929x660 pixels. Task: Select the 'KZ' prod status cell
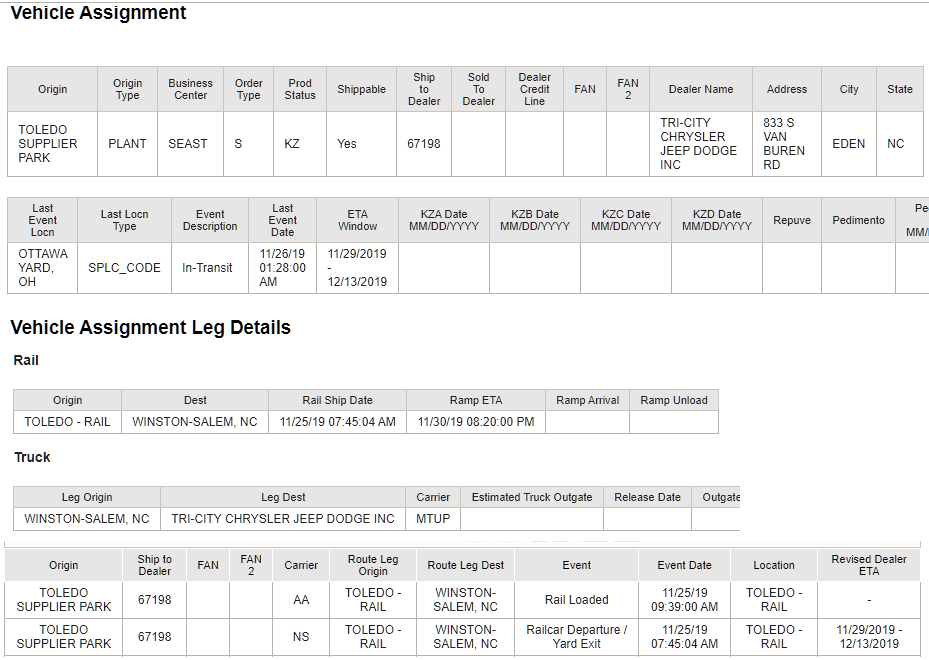[x=300, y=143]
